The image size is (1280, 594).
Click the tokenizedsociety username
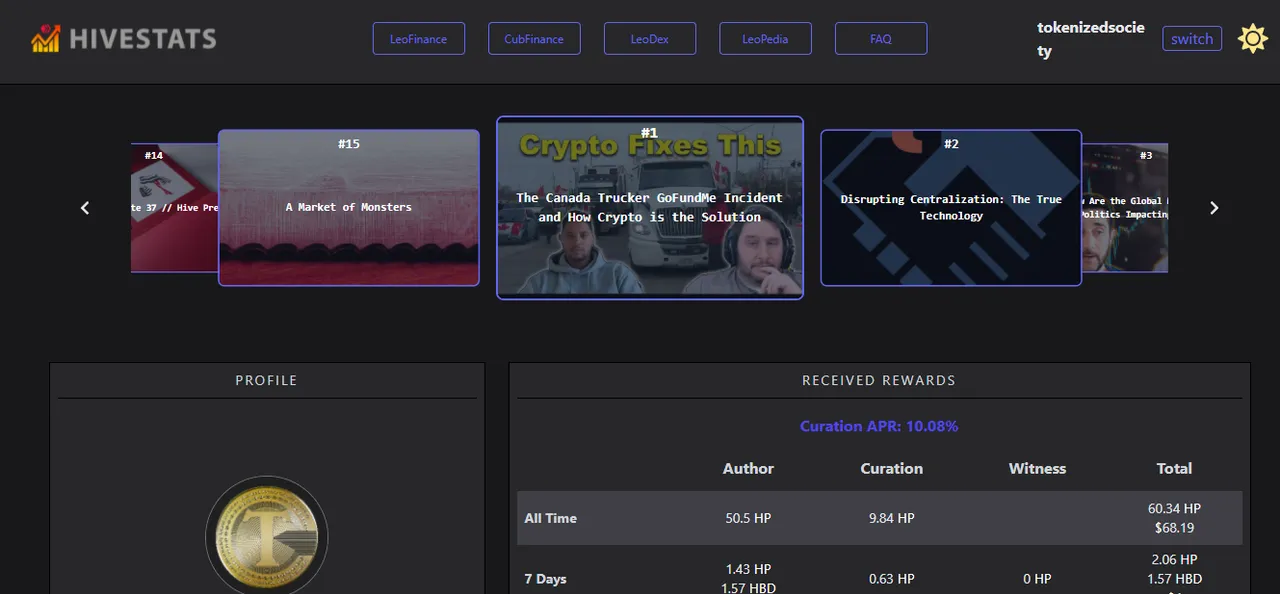coord(1091,39)
